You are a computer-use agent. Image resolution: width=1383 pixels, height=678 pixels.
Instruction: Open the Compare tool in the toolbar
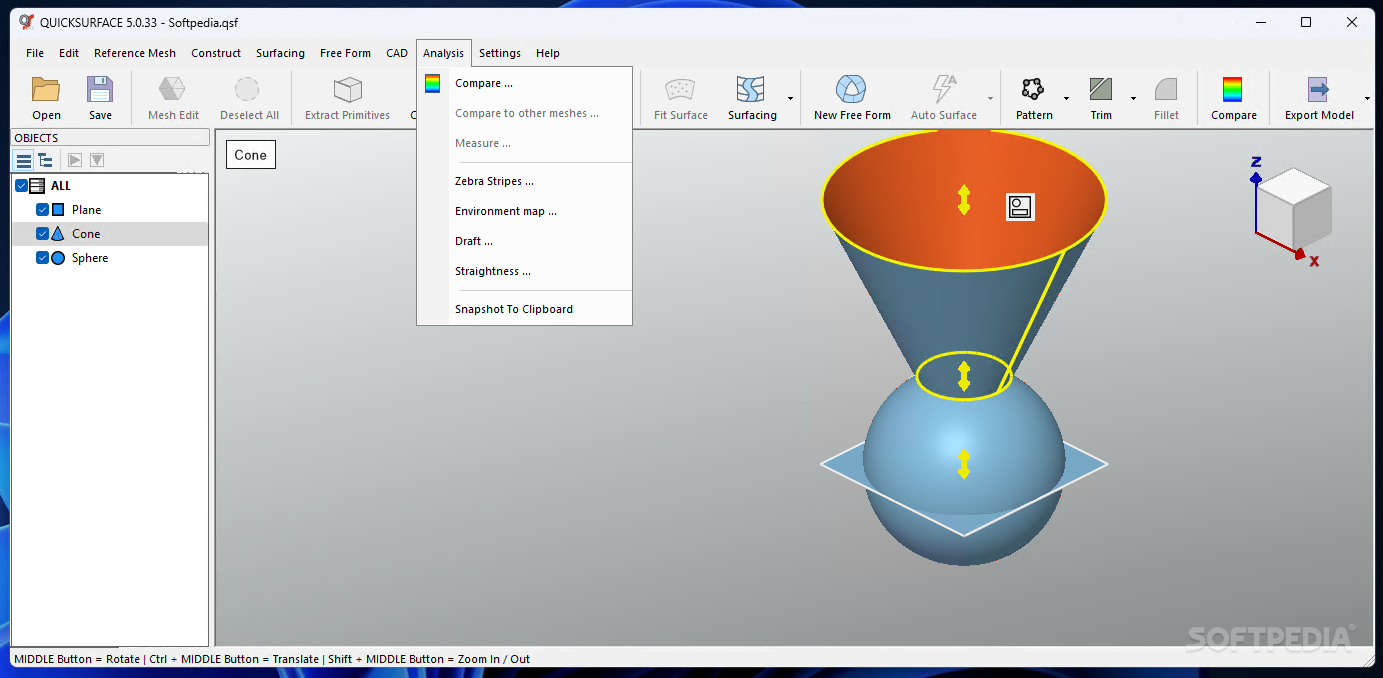(1233, 98)
